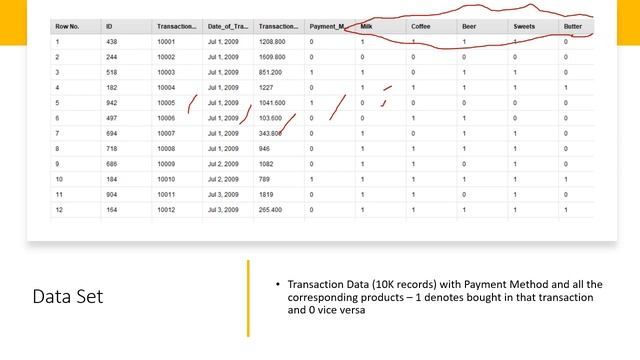Select ID cell '518'

click(111, 72)
